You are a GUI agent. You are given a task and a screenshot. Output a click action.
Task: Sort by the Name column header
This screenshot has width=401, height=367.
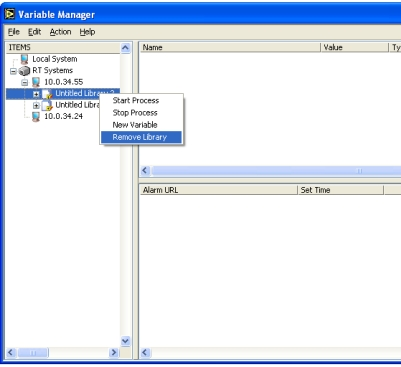click(x=230, y=48)
